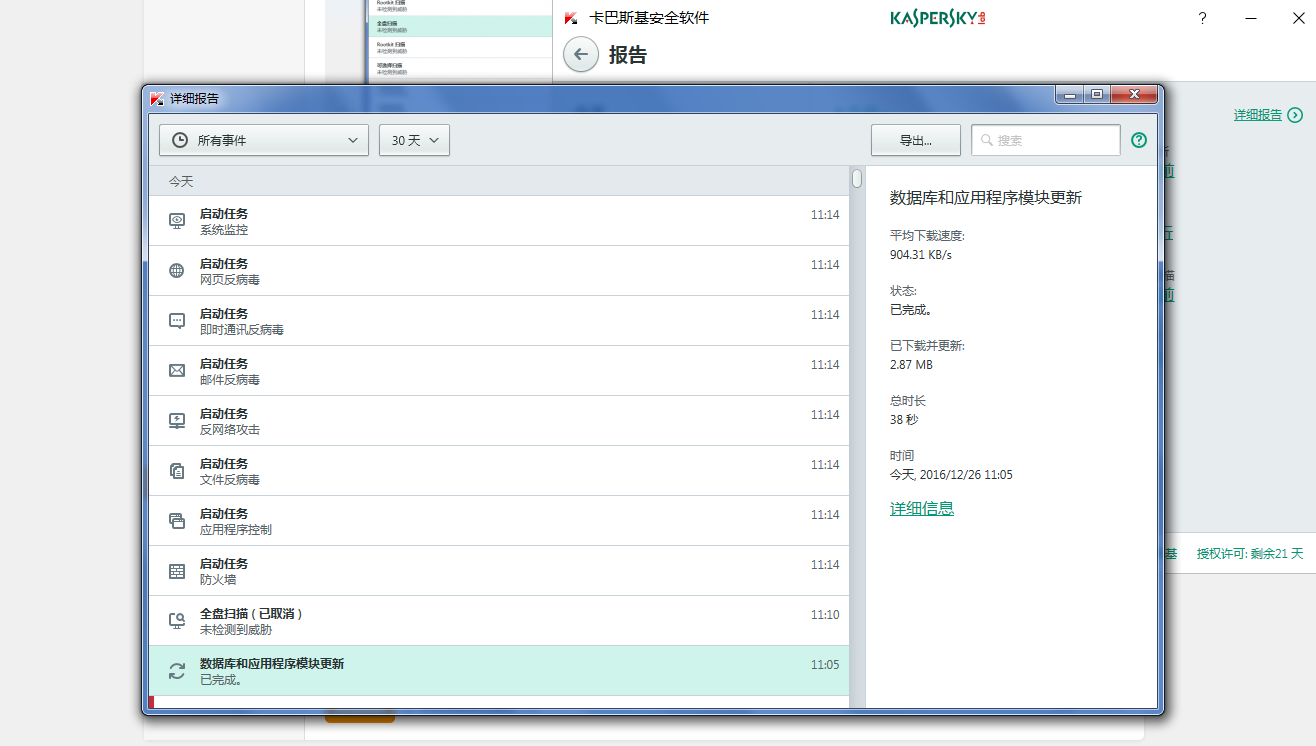The width and height of the screenshot is (1316, 746).
Task: Click the 11:05 timestamp of update event
Action: 825,665
